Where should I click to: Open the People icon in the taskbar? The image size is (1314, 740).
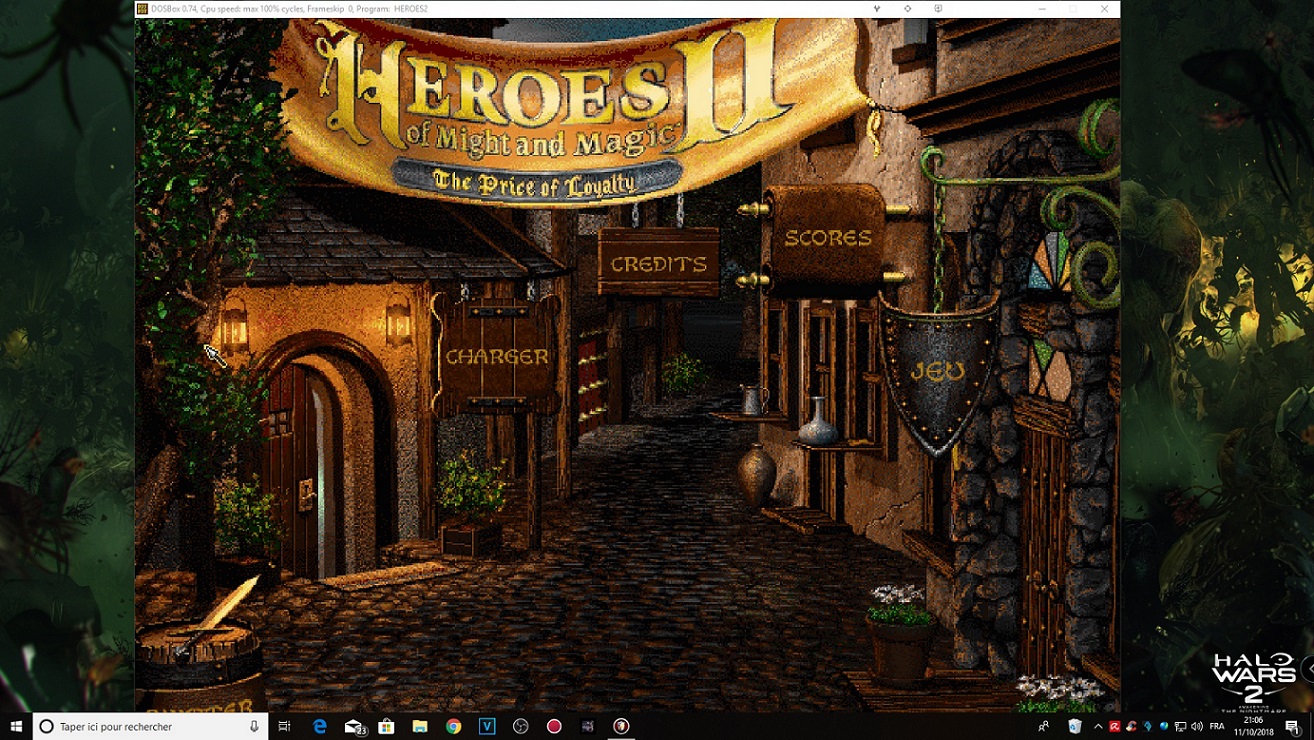(1044, 726)
